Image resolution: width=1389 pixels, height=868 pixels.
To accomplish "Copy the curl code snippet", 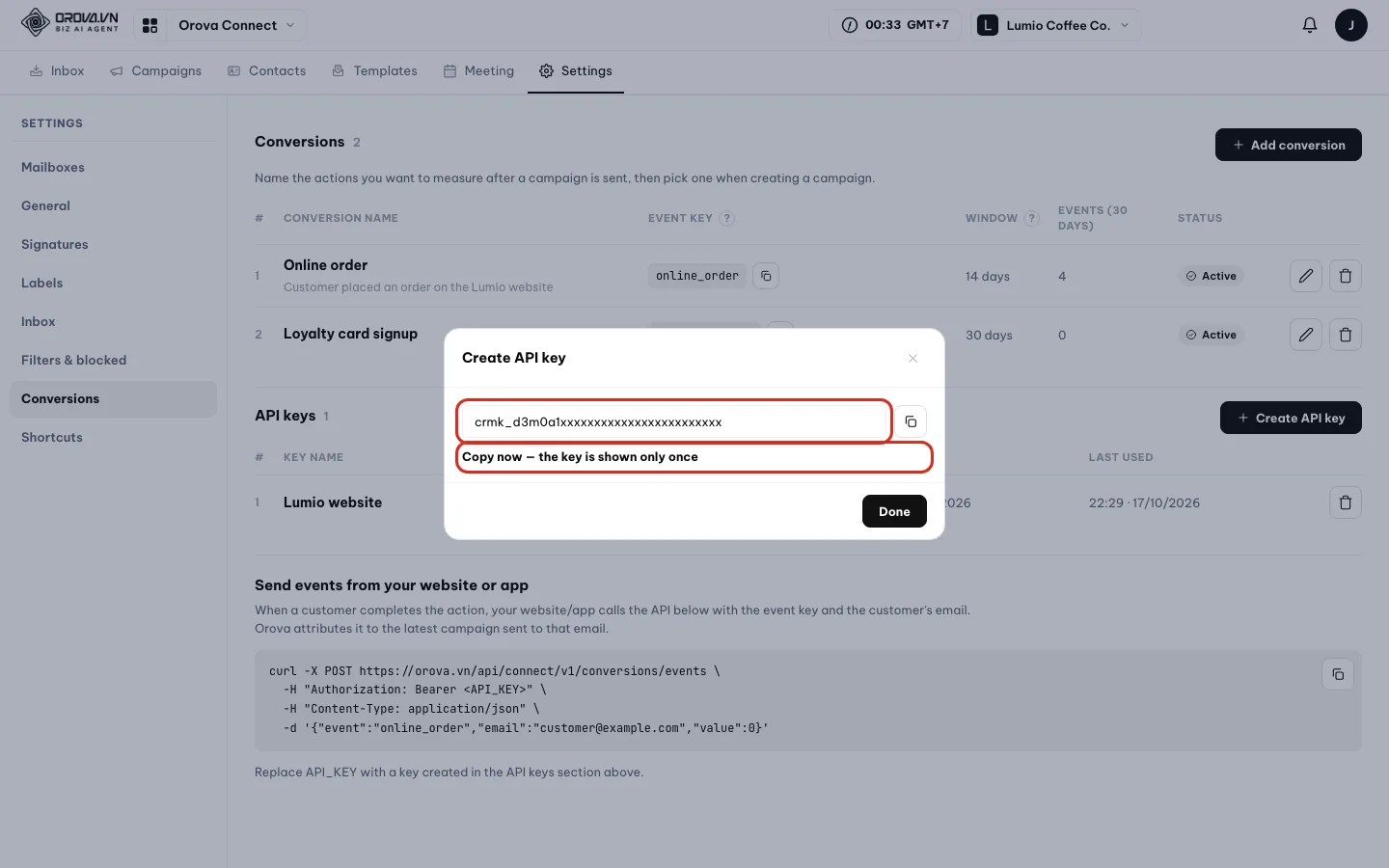I will coord(1338,674).
